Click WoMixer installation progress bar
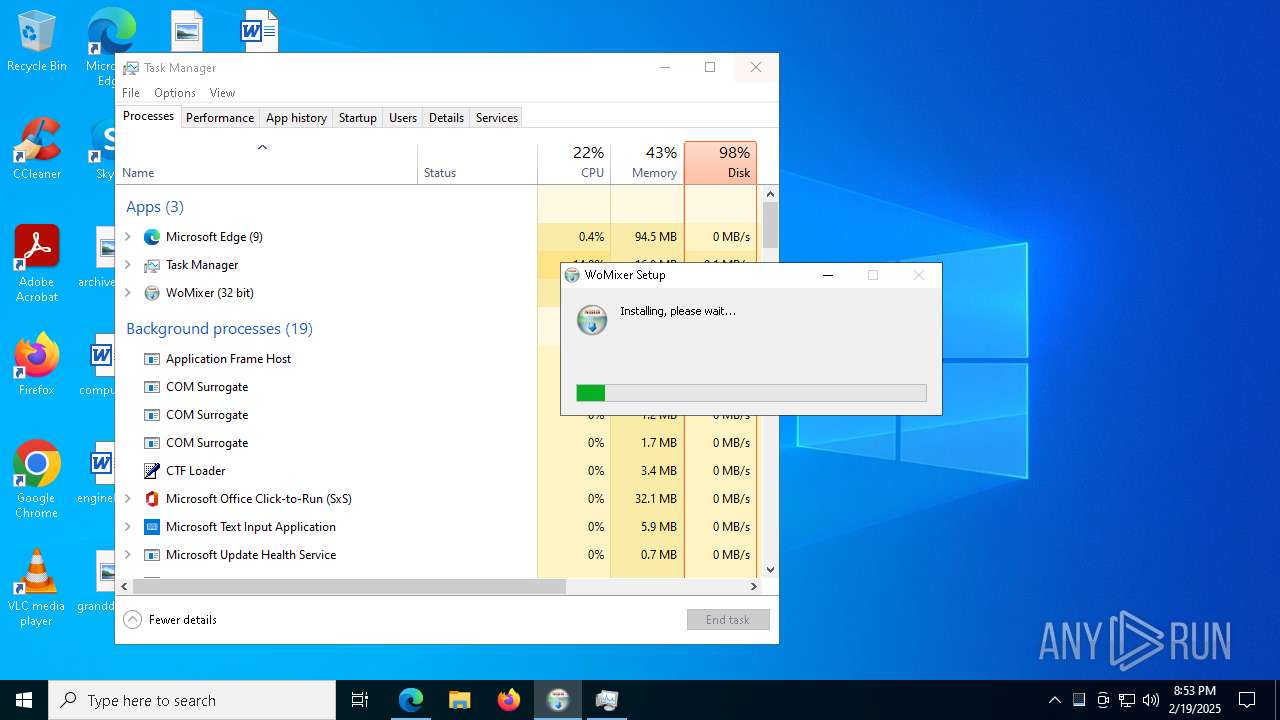Screen dimensions: 1280x720 (751, 393)
